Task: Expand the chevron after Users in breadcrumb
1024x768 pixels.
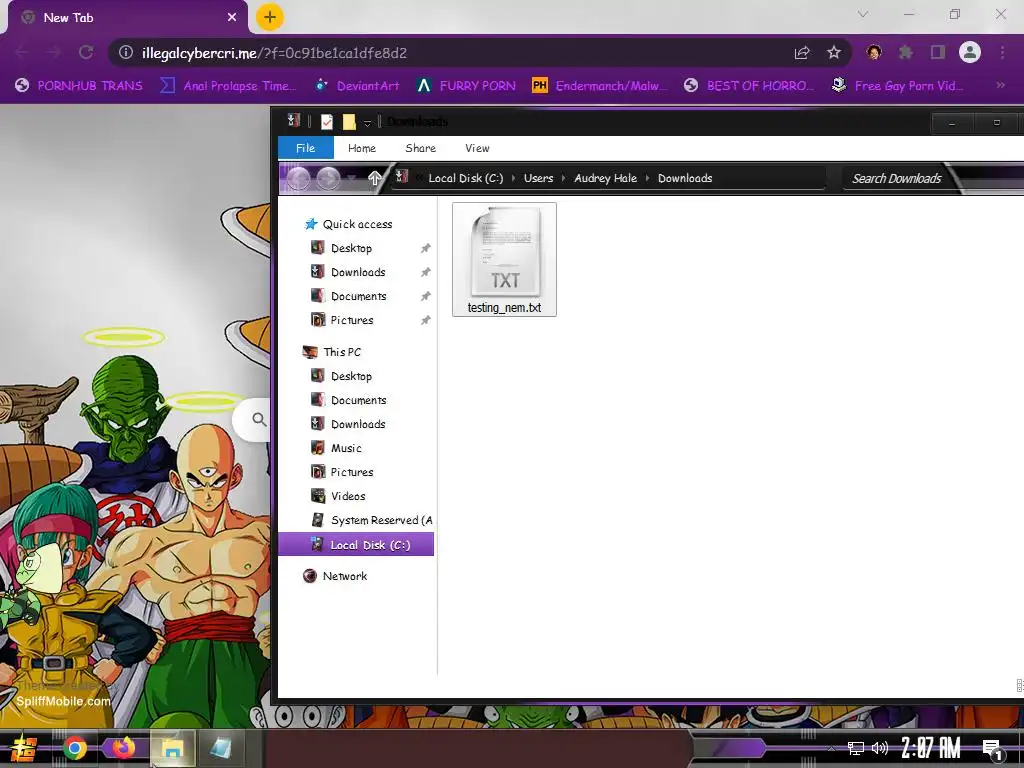Action: click(x=564, y=178)
